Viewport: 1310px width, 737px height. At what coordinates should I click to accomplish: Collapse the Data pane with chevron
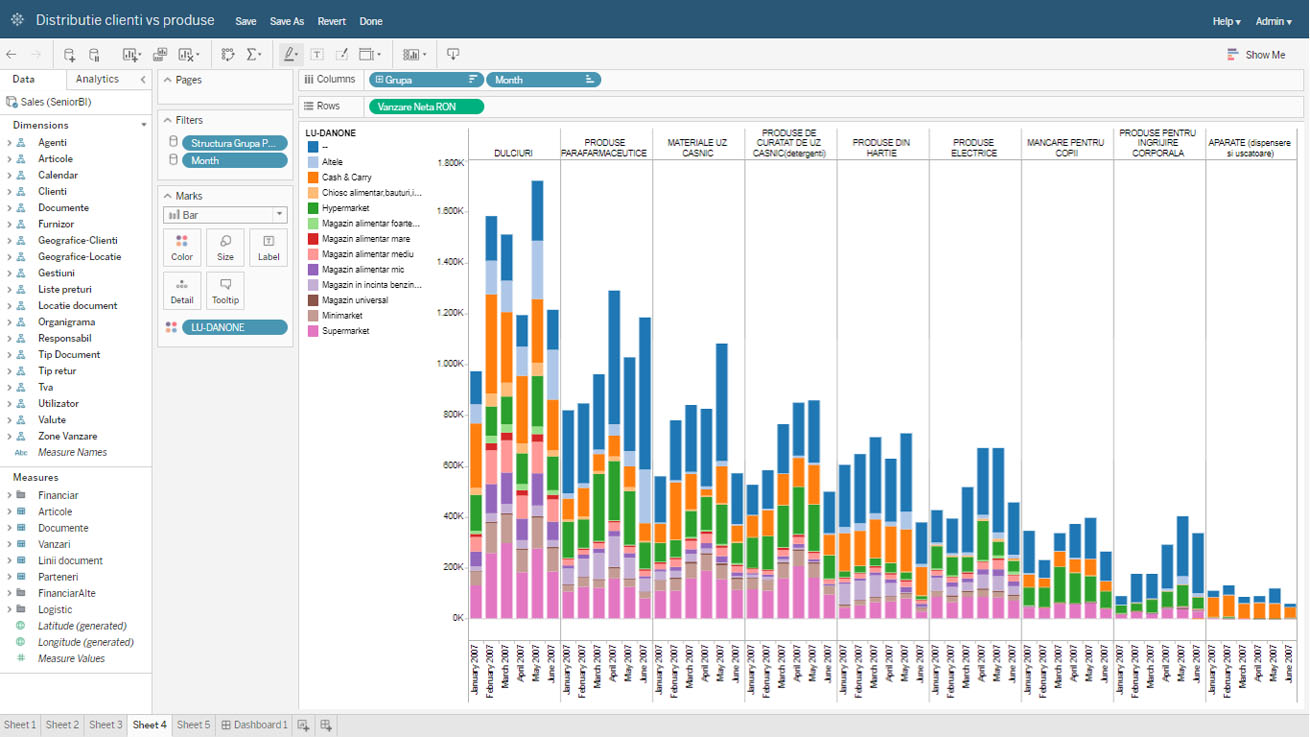[143, 79]
